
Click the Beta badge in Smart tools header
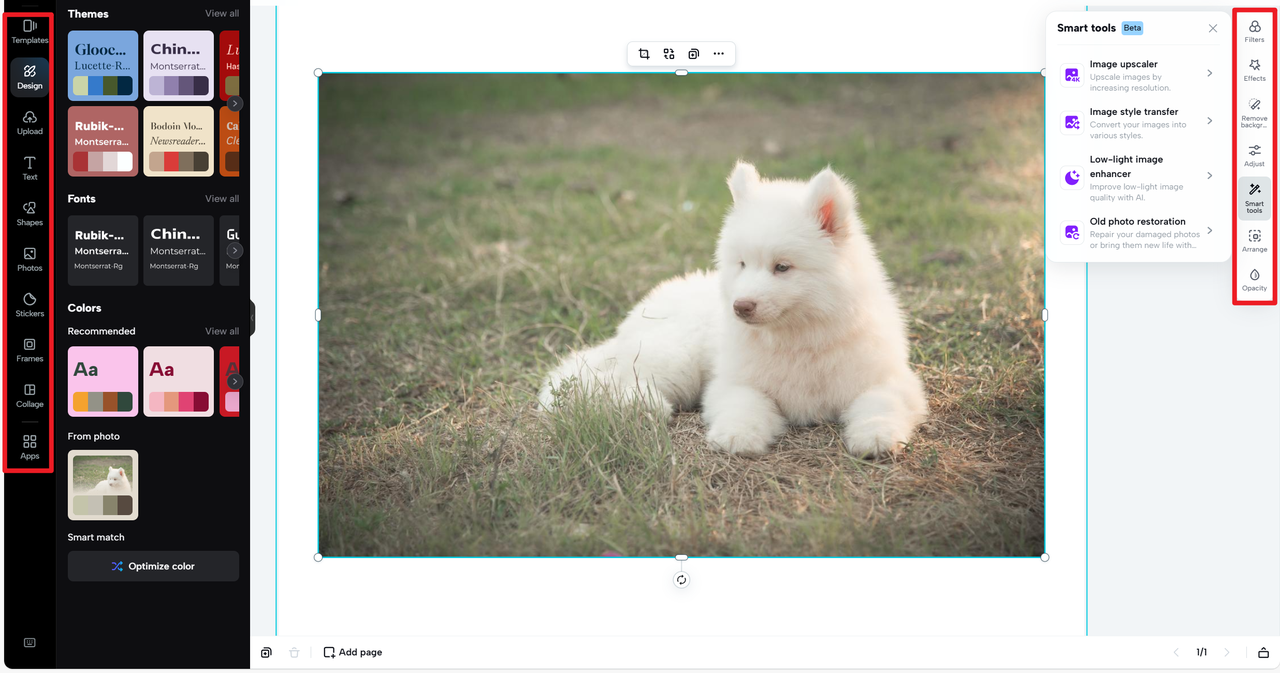click(1132, 28)
